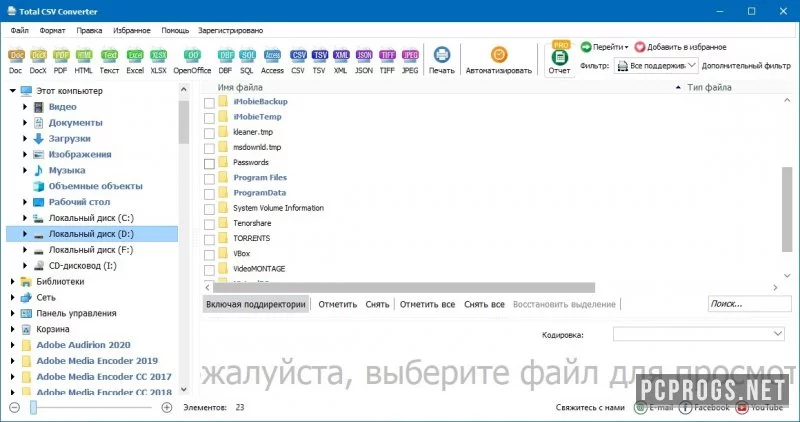Click the file list horizontal scrollbar
The image size is (800, 422).
404,288
